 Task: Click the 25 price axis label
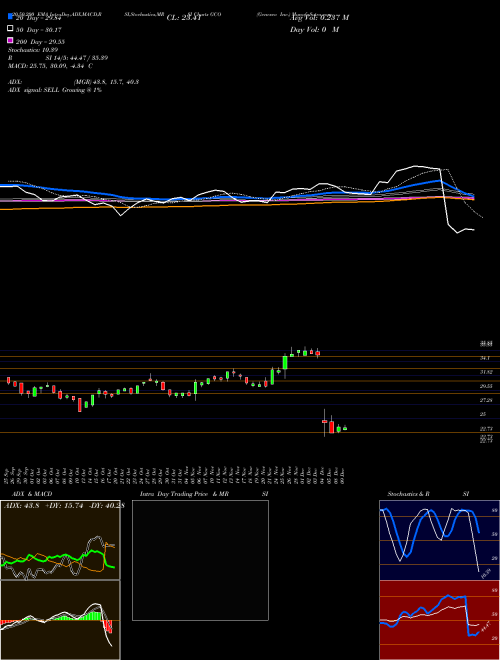coord(483,414)
